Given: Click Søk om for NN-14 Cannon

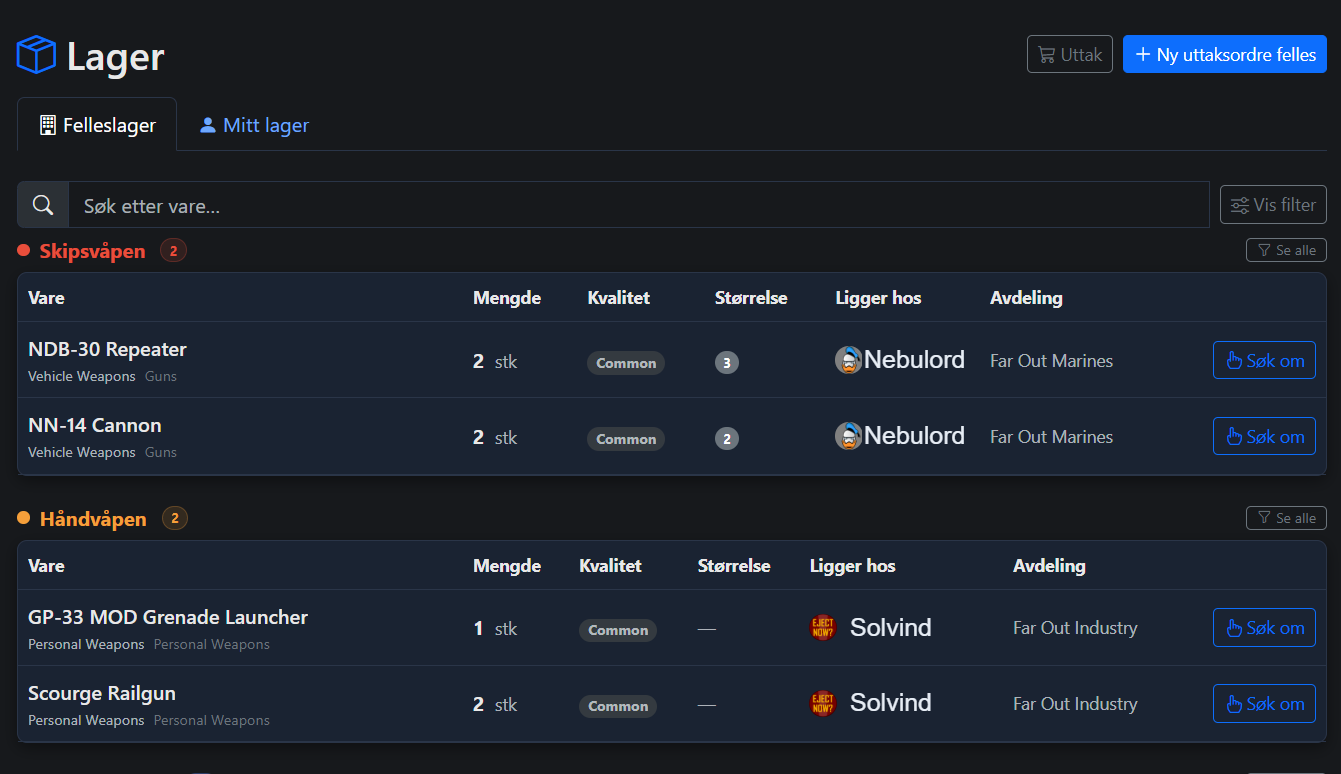Looking at the screenshot, I should click(1264, 436).
